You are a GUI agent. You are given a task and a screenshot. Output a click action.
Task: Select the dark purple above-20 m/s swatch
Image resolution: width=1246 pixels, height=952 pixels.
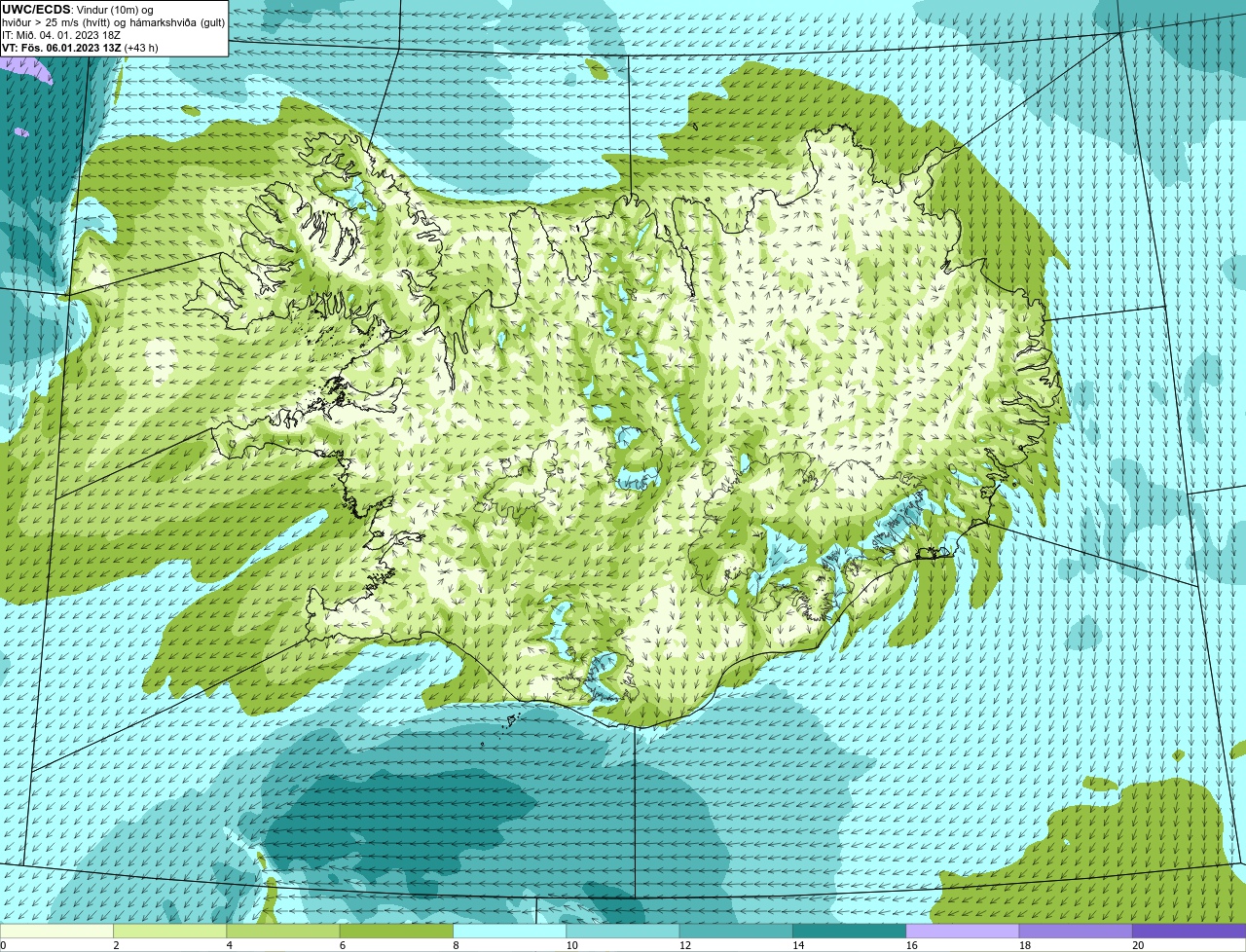(x=1190, y=932)
